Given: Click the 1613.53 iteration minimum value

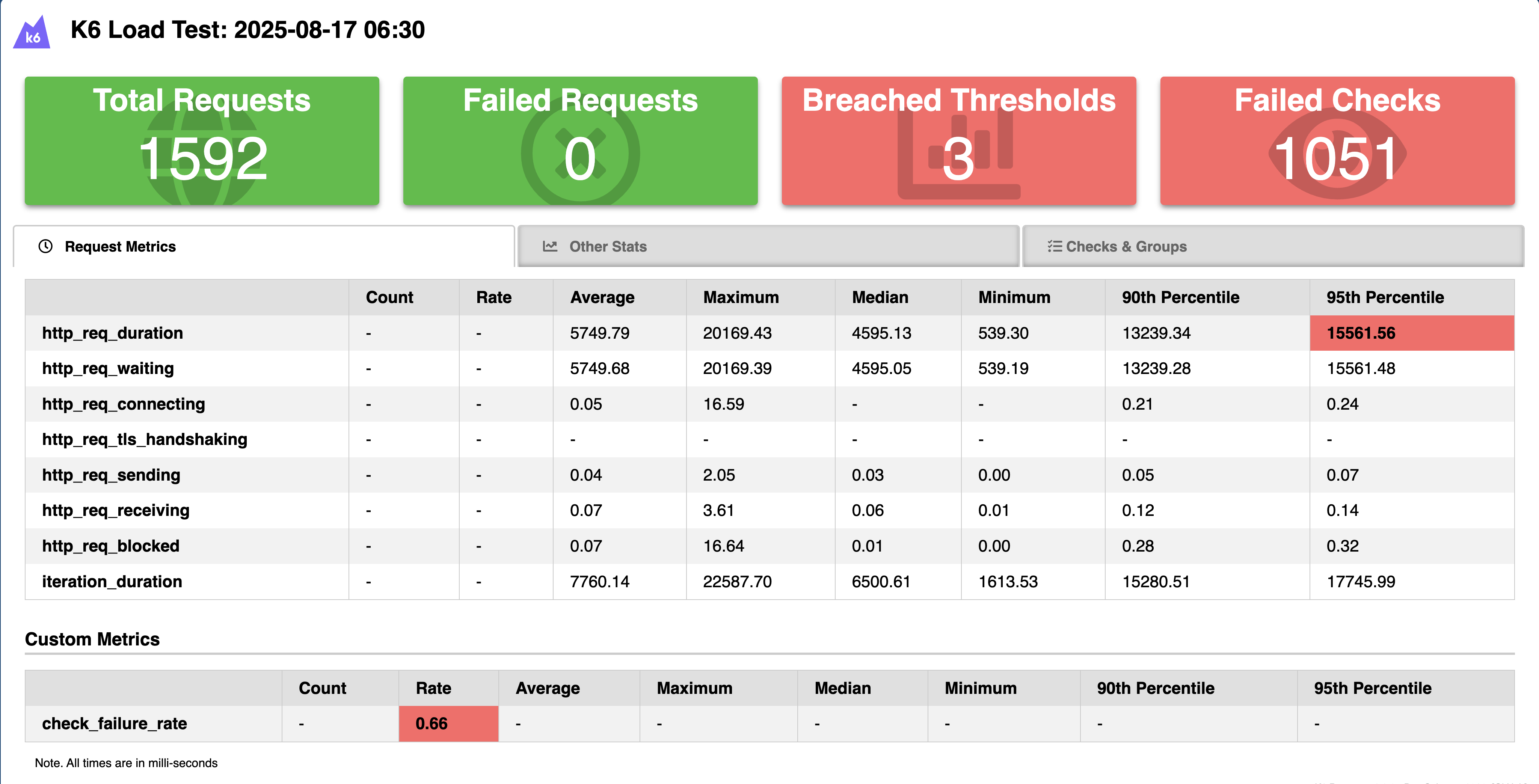Looking at the screenshot, I should [1008, 582].
